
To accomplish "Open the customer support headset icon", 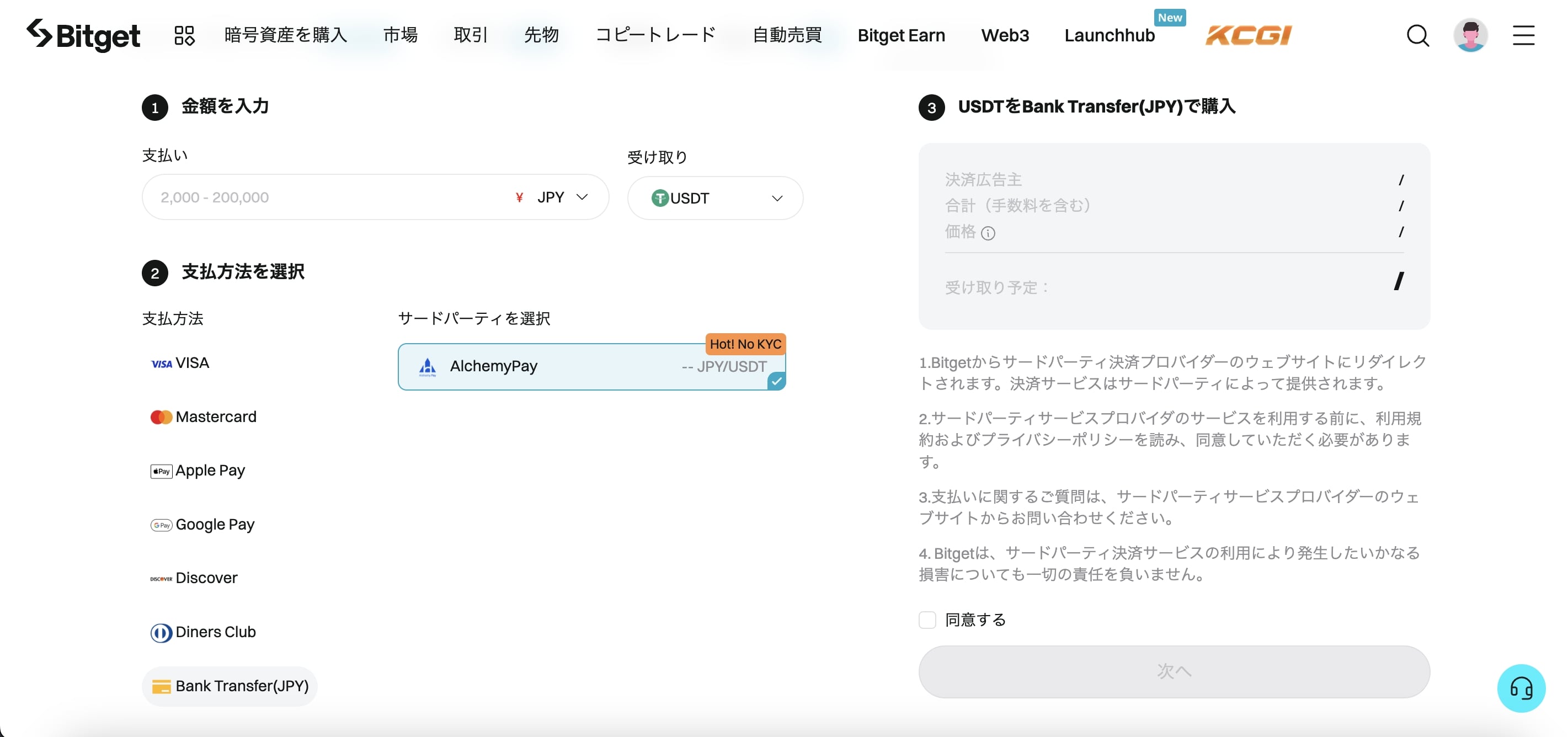I will pyautogui.click(x=1521, y=688).
